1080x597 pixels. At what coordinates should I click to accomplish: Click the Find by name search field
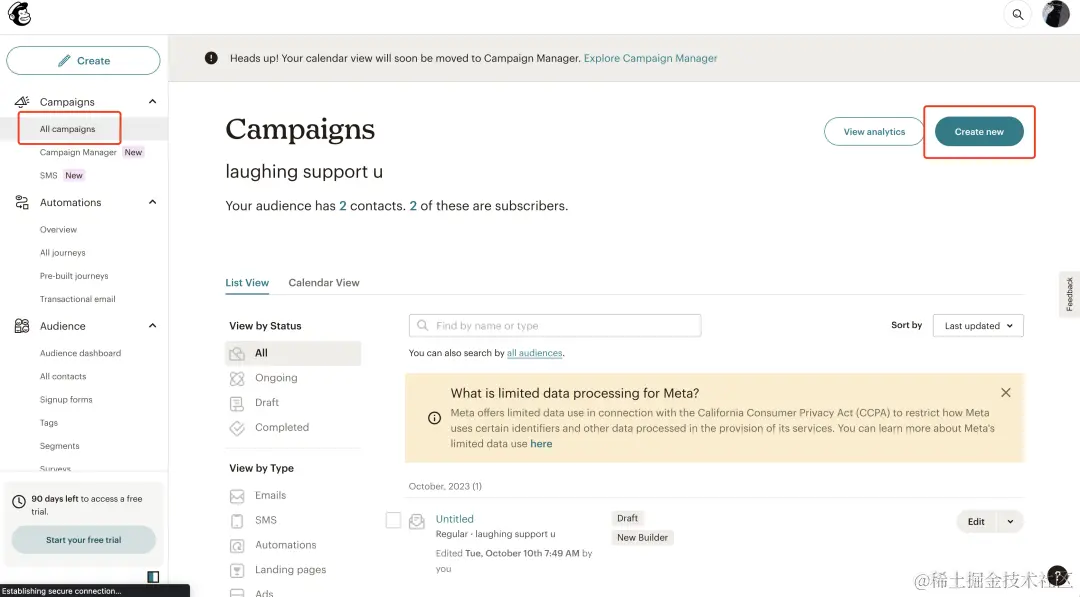(x=555, y=326)
